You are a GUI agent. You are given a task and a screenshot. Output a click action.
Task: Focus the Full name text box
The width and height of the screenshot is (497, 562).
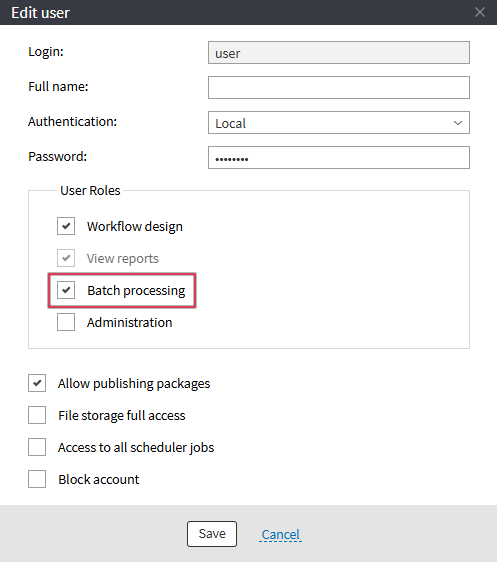click(339, 87)
